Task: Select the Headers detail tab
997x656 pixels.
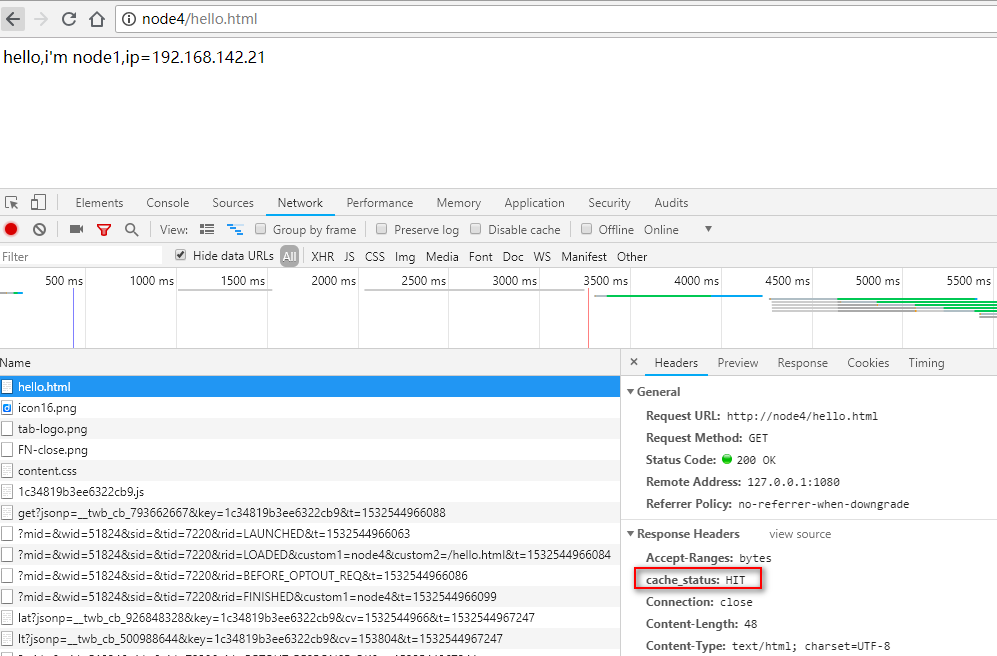Action: (x=676, y=363)
